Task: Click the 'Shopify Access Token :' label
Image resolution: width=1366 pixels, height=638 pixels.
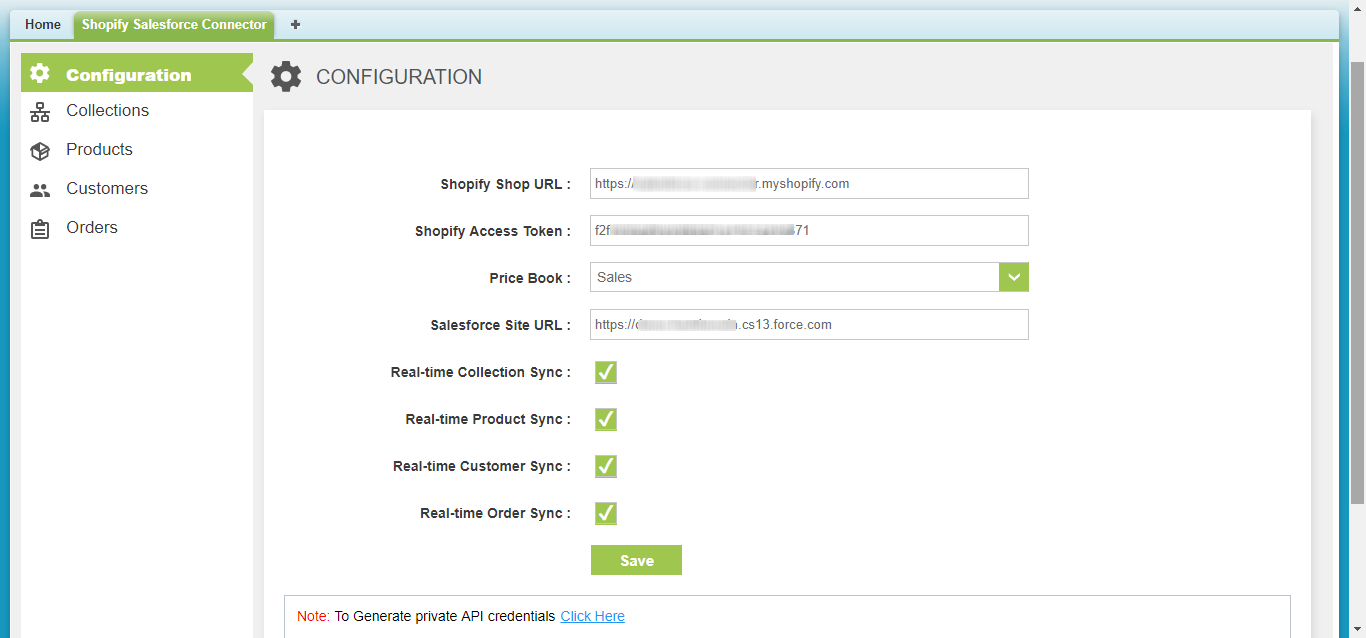Action: tap(493, 231)
